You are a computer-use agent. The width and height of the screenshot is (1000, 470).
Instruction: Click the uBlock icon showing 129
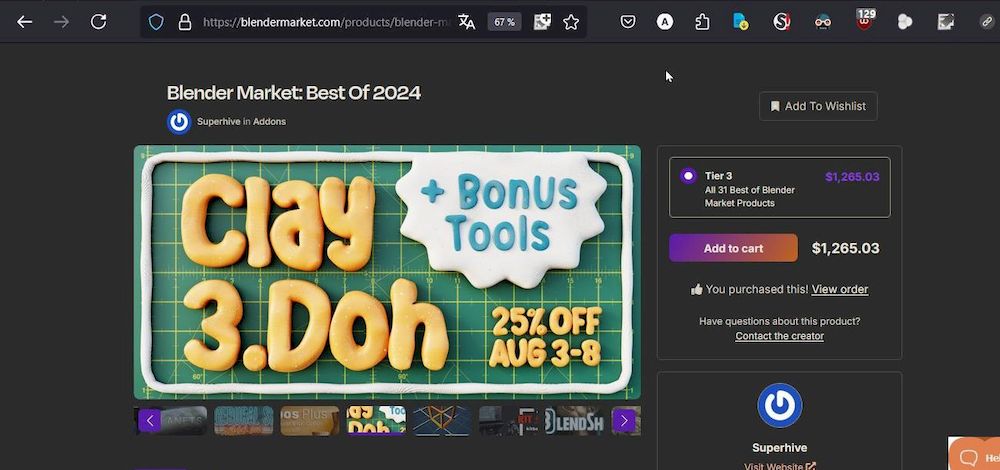click(864, 20)
